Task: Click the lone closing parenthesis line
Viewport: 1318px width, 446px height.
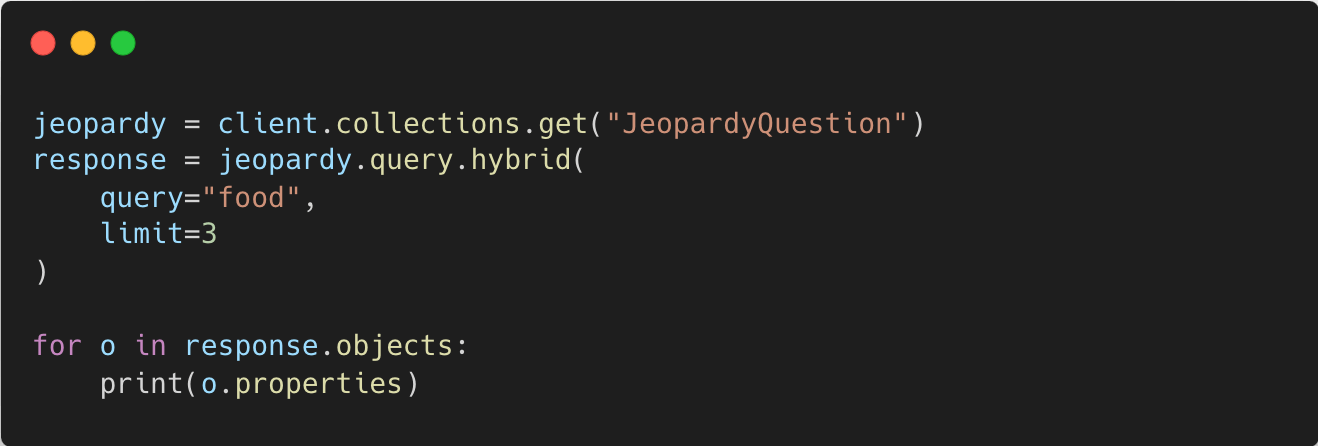Action: 41,272
